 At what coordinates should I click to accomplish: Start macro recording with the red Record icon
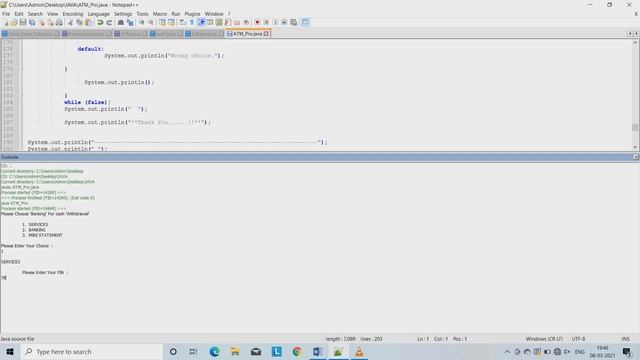tap(257, 22)
